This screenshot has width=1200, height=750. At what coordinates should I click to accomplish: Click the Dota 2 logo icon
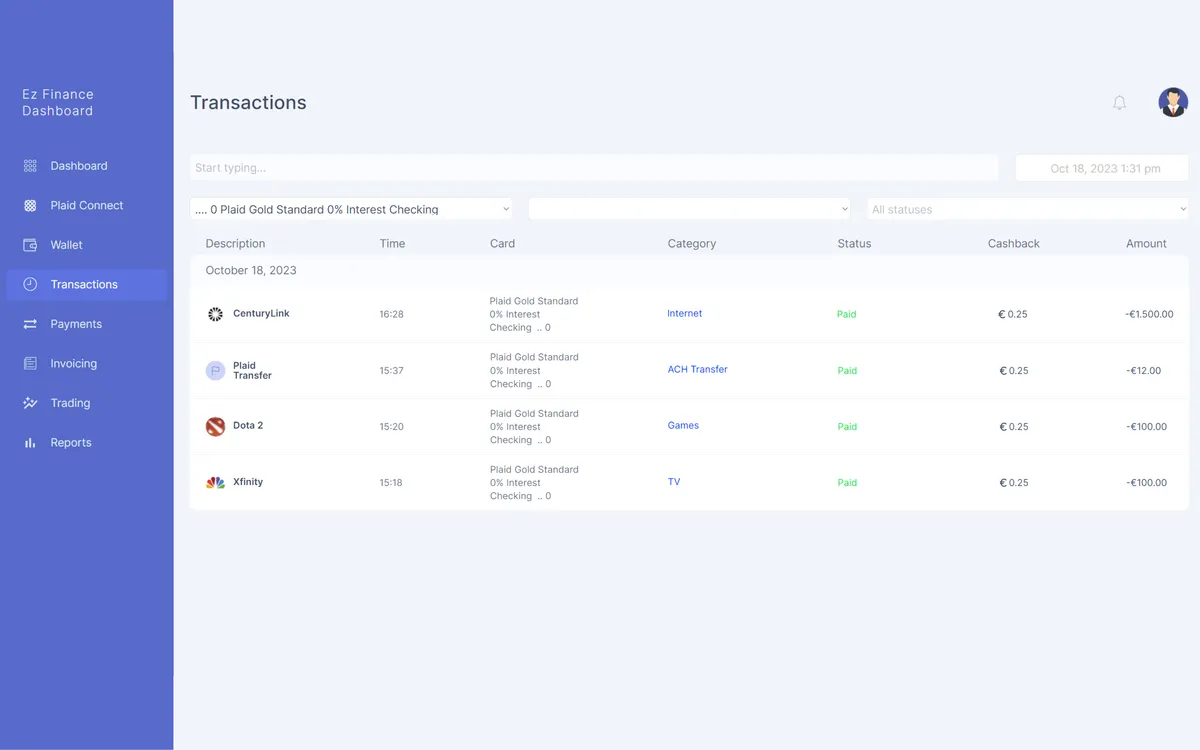[215, 426]
